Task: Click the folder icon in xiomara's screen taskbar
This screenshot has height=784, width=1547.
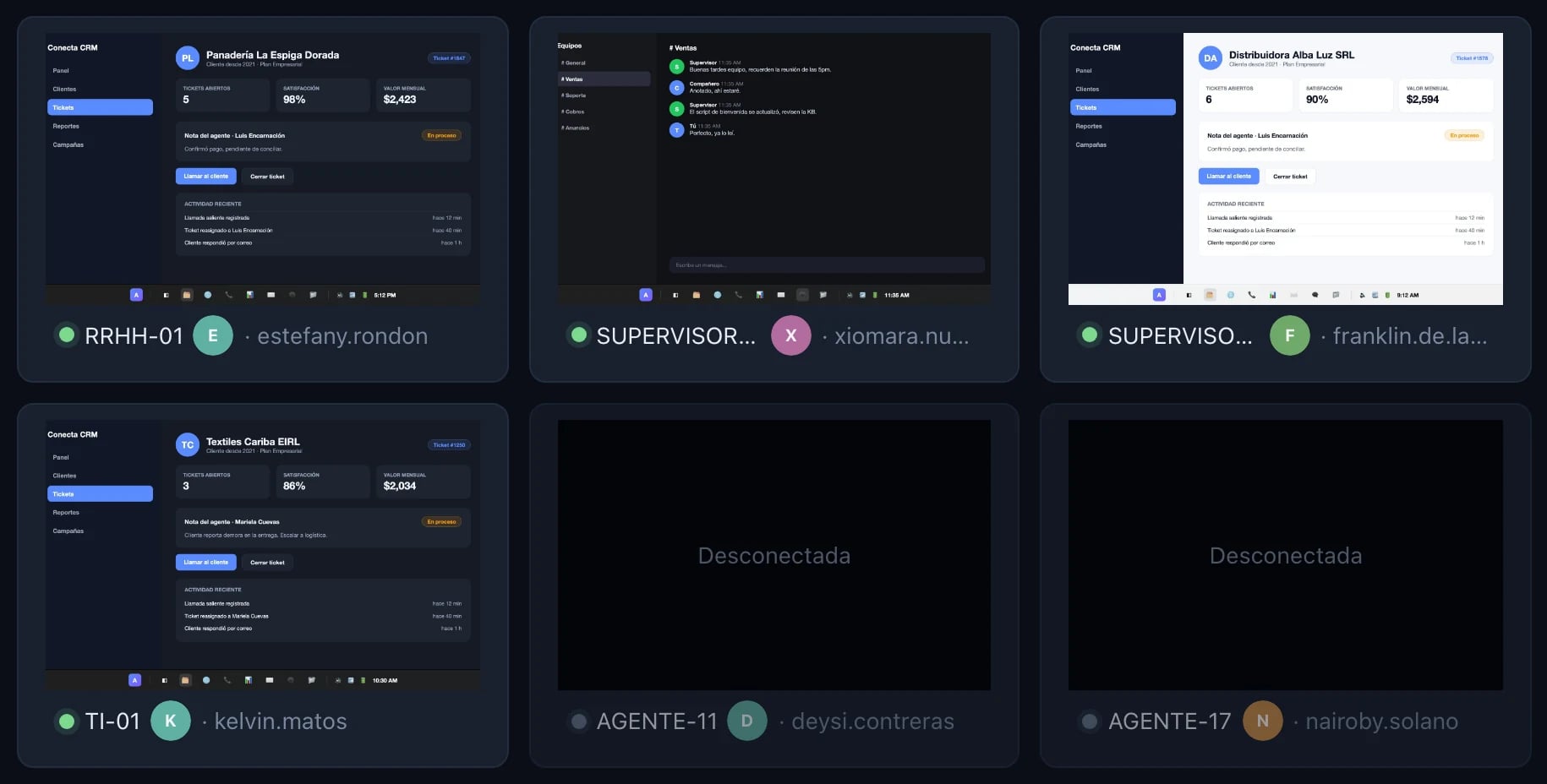Action: point(697,295)
